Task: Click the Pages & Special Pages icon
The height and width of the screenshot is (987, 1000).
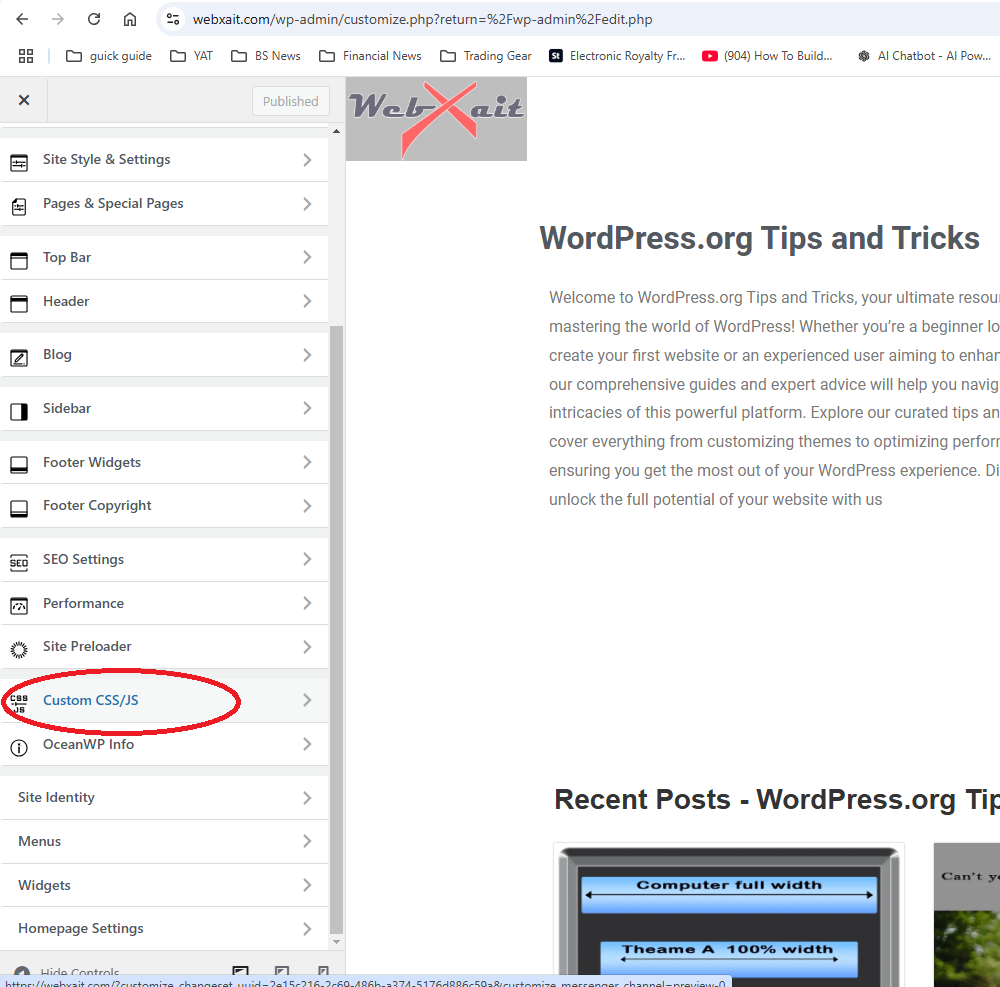Action: [19, 207]
